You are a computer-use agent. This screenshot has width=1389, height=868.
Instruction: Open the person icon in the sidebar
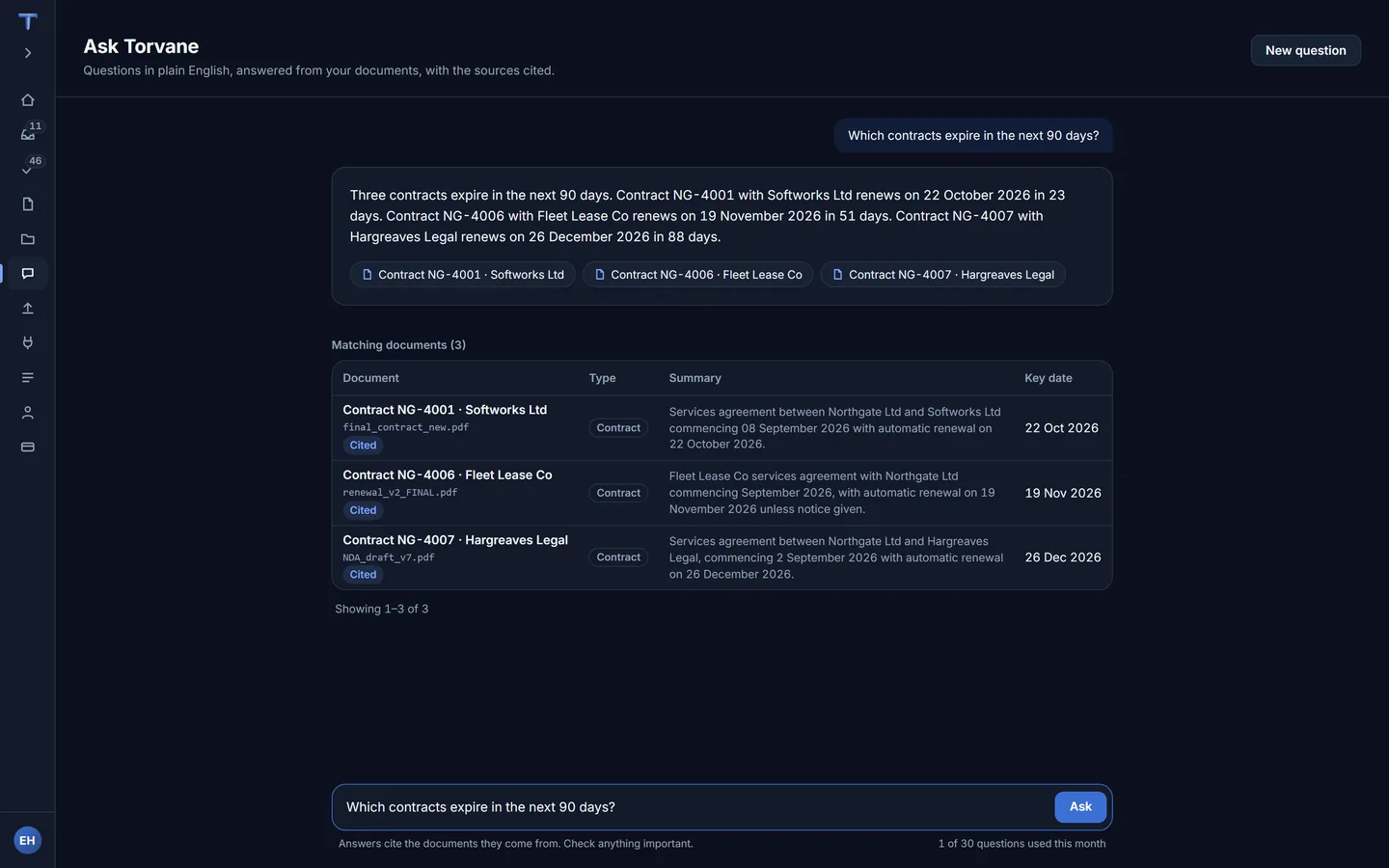pos(28,413)
